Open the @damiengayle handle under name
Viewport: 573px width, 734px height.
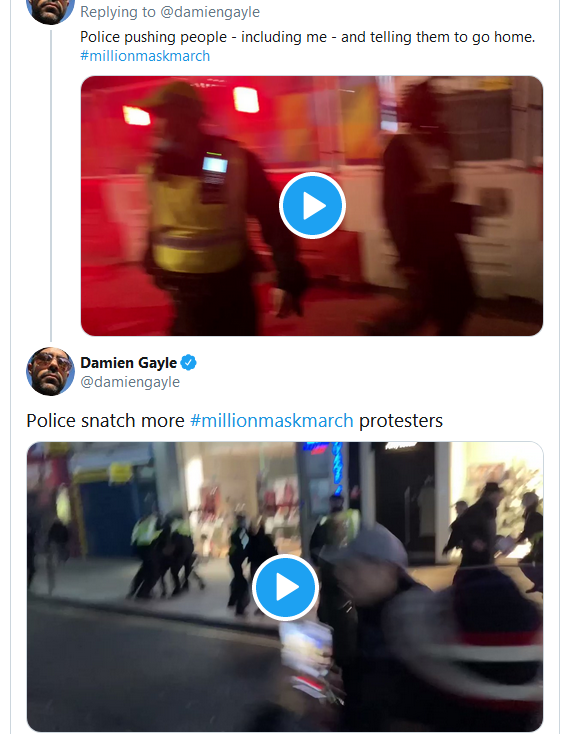pos(130,382)
